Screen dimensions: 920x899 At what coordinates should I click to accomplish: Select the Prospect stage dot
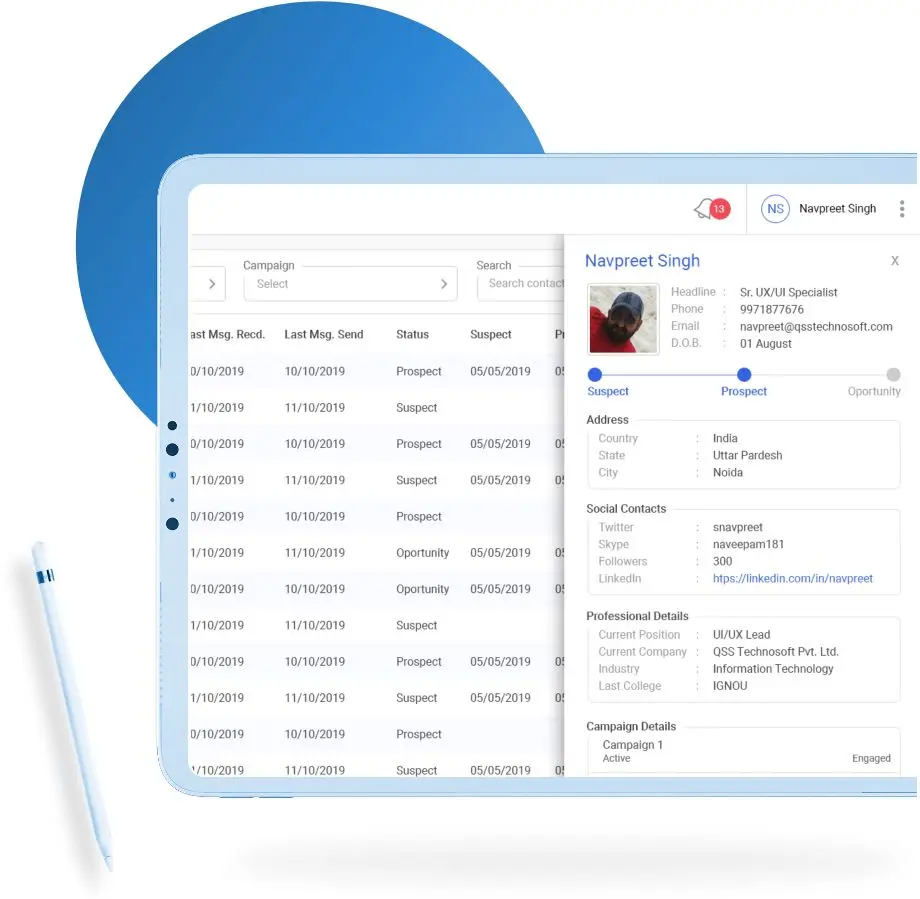click(744, 375)
